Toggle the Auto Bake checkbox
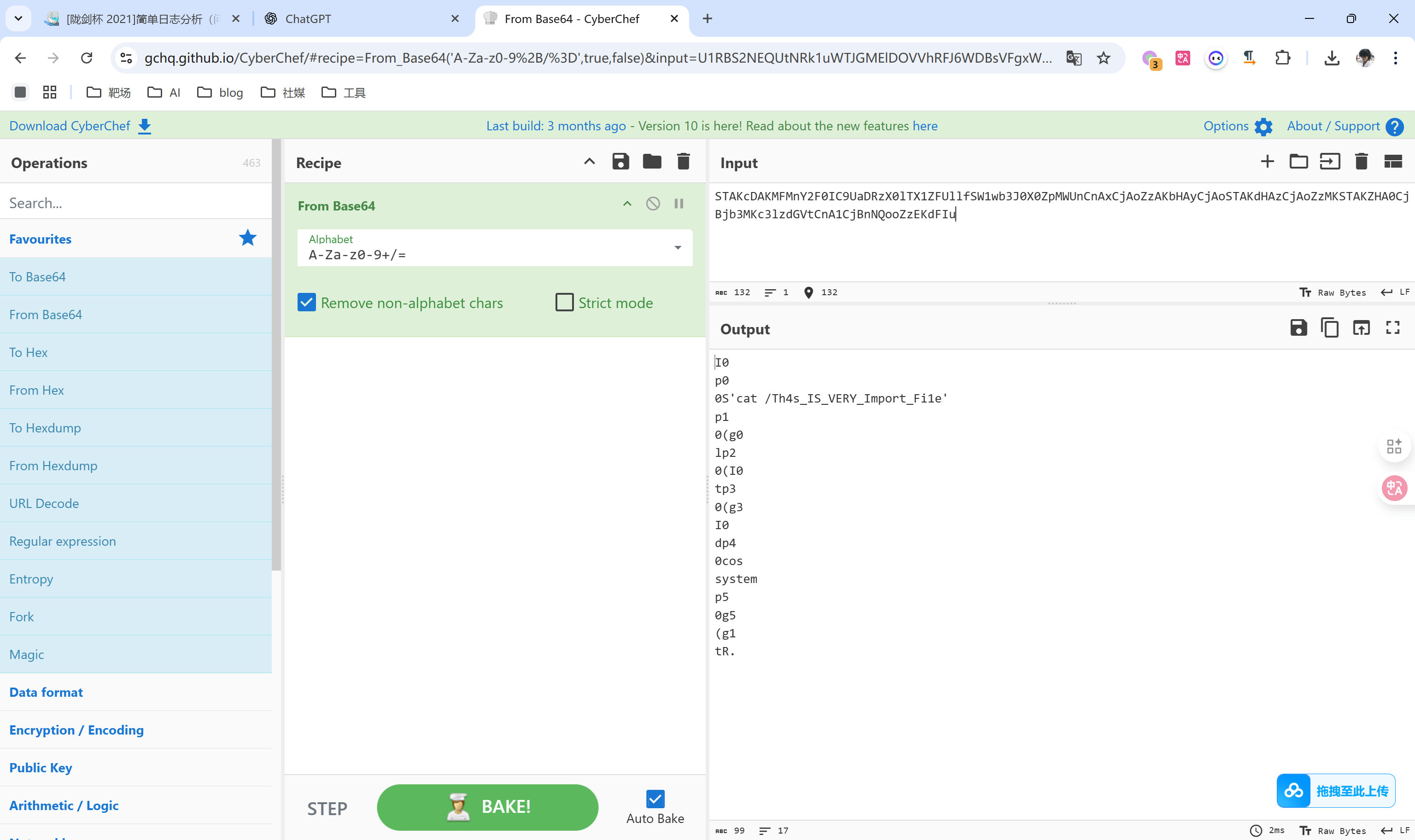The width and height of the screenshot is (1415, 840). 655,799
